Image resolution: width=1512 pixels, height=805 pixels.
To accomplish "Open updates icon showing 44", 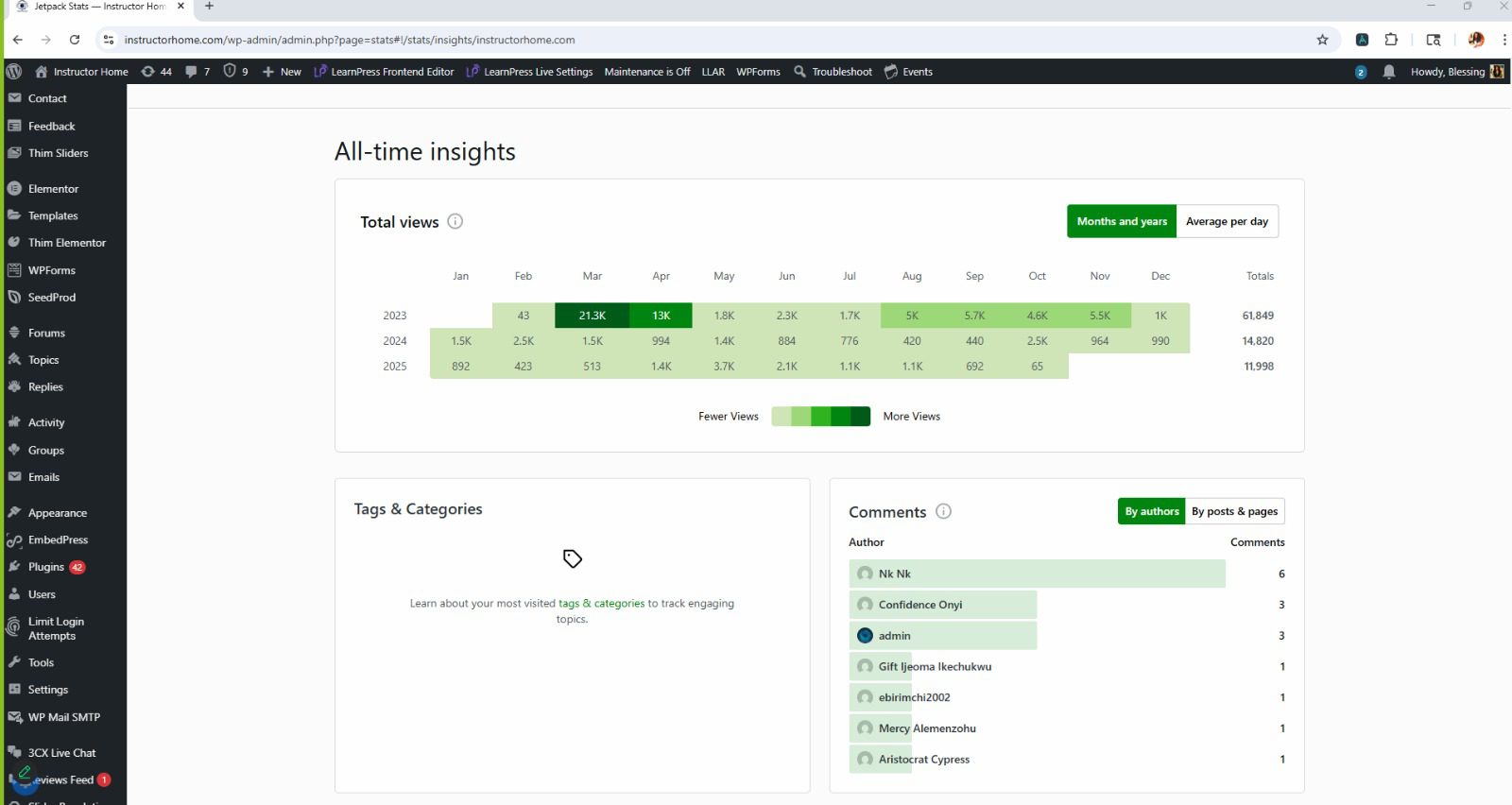I will point(156,72).
